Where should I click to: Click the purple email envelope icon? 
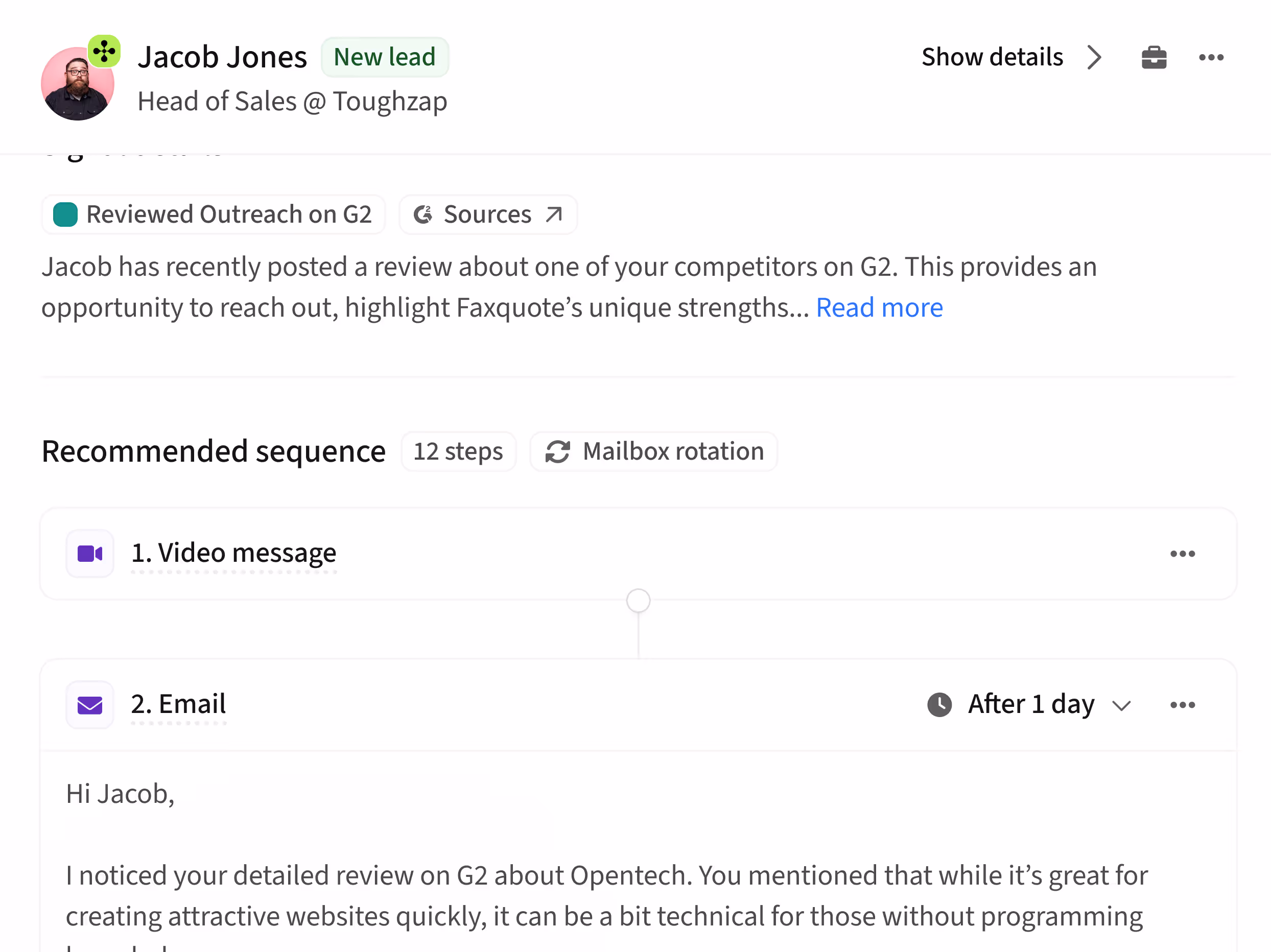(90, 704)
